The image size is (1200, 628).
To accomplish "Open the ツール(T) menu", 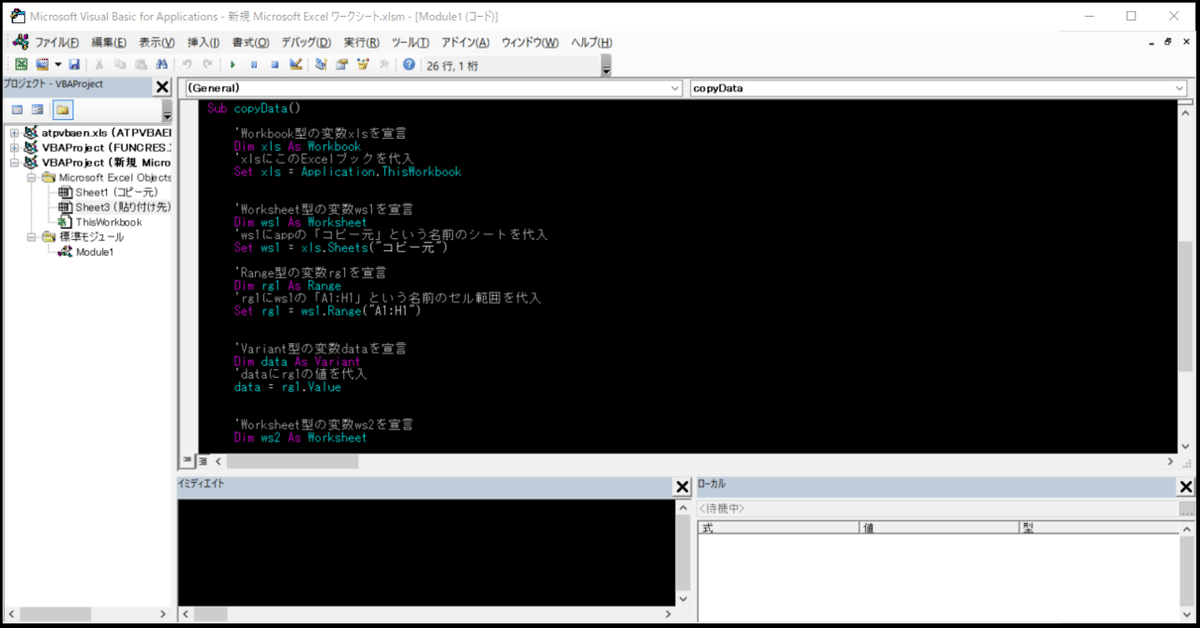I will [x=410, y=42].
